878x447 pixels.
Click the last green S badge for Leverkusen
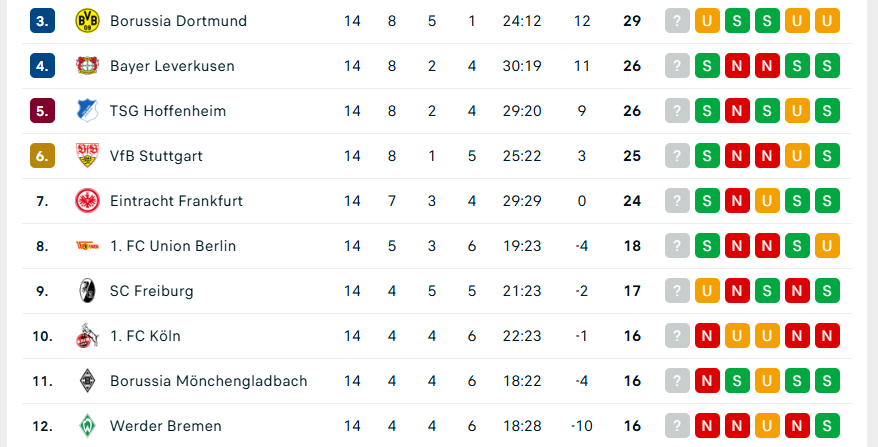click(827, 66)
